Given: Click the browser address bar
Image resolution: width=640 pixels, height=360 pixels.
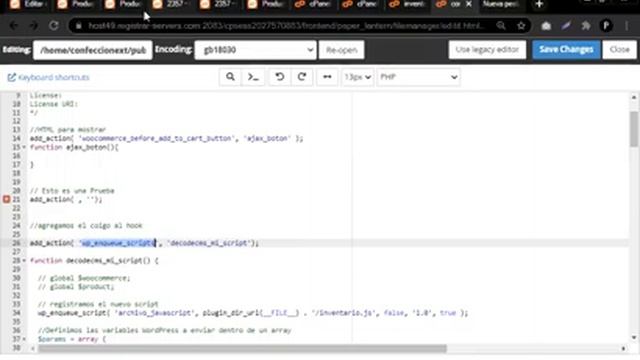Looking at the screenshot, I should coord(286,26).
